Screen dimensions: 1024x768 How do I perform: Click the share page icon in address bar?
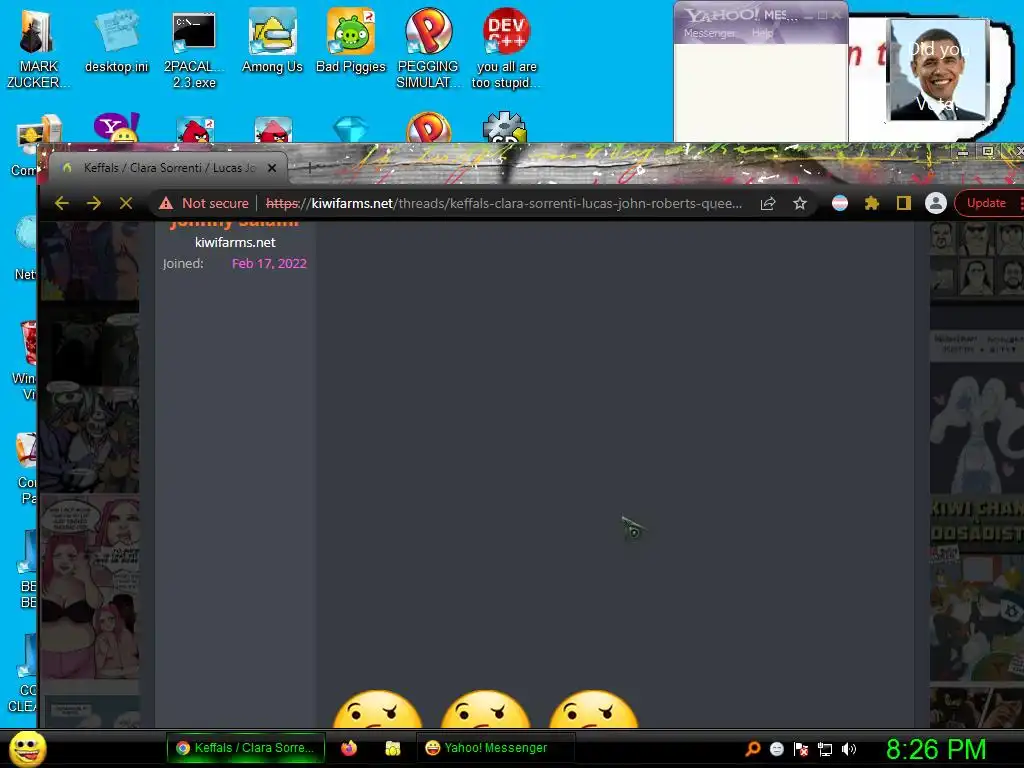pyautogui.click(x=768, y=203)
